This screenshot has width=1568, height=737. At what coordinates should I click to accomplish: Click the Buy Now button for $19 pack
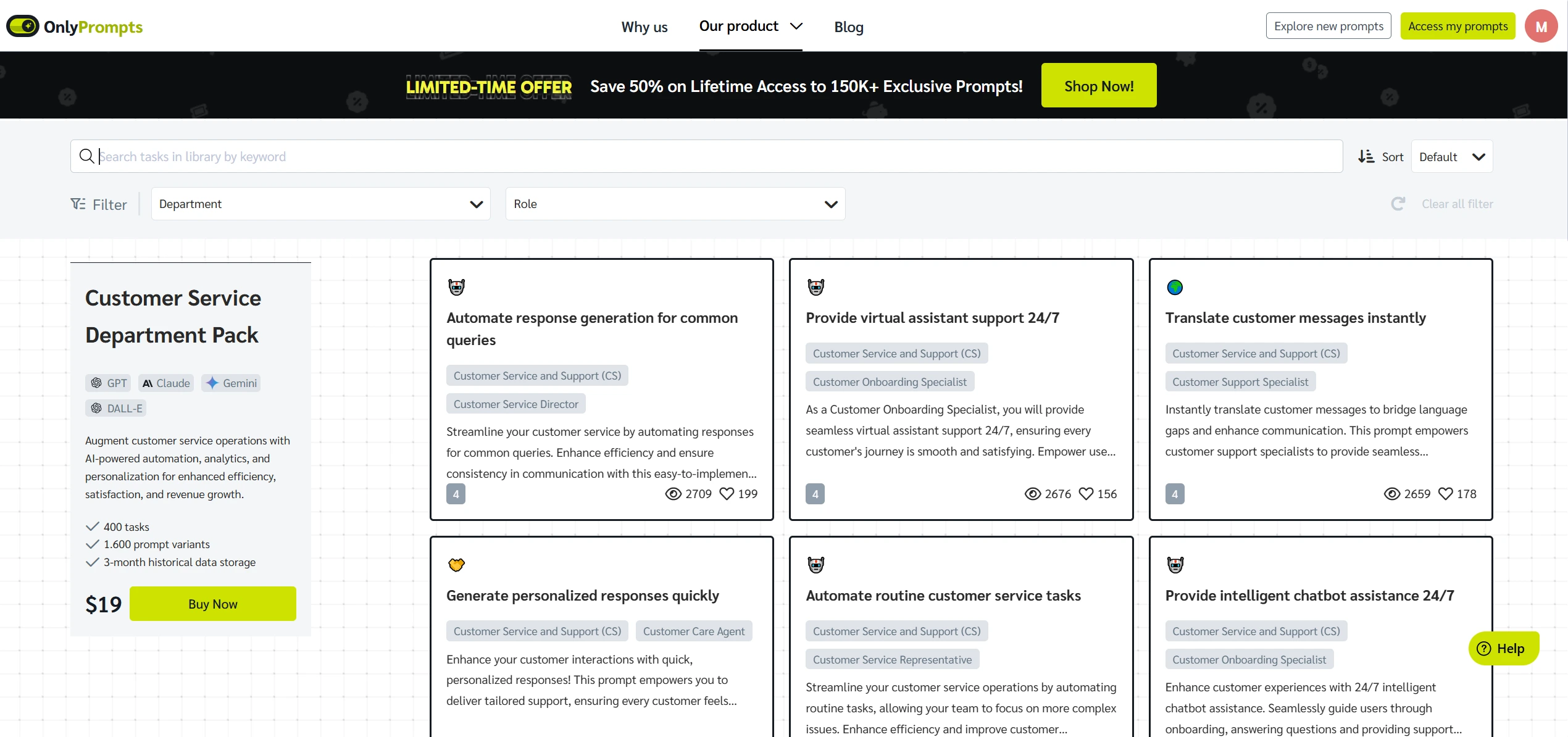(213, 603)
